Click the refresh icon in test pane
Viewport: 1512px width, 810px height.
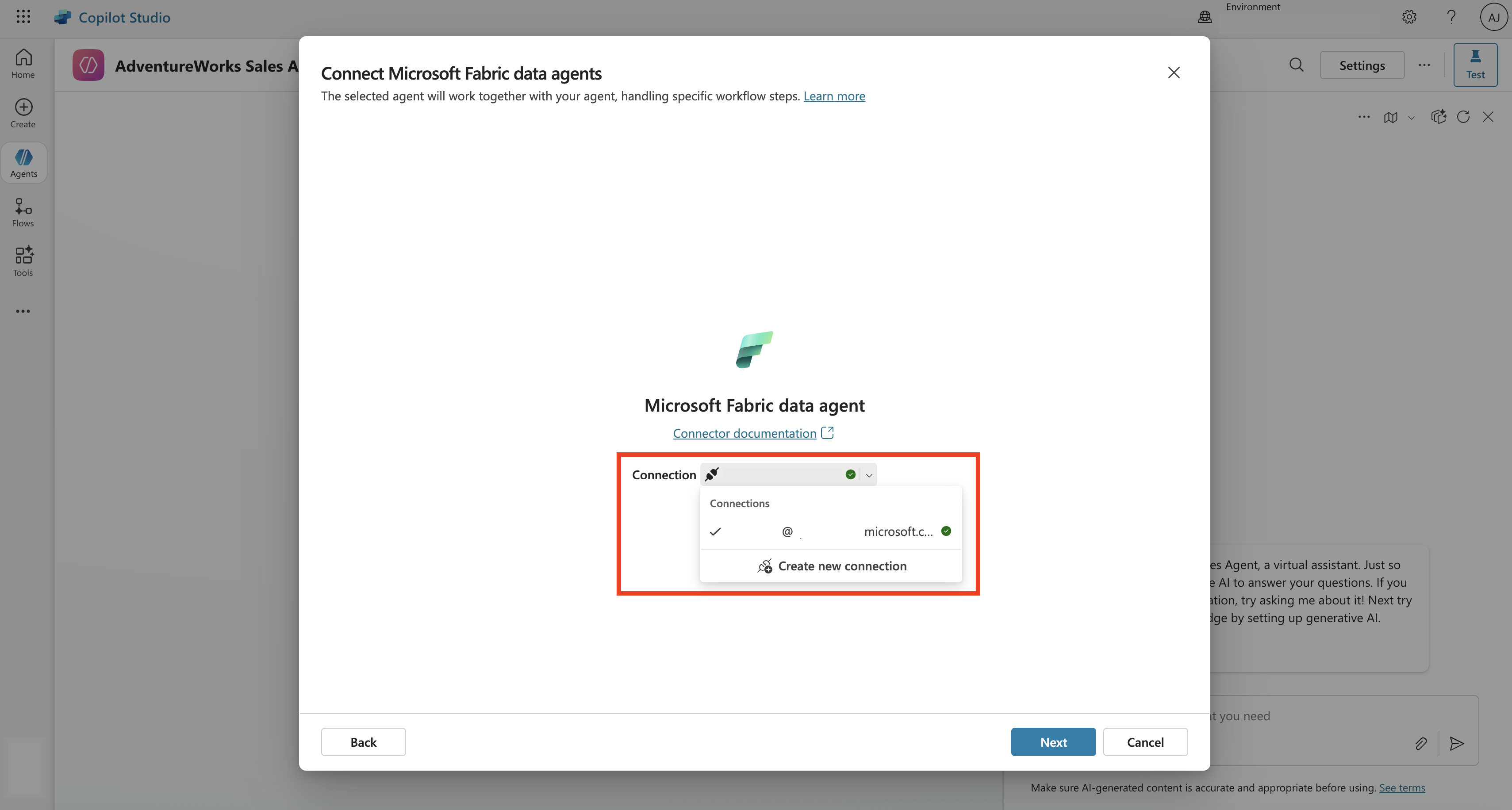[x=1463, y=117]
